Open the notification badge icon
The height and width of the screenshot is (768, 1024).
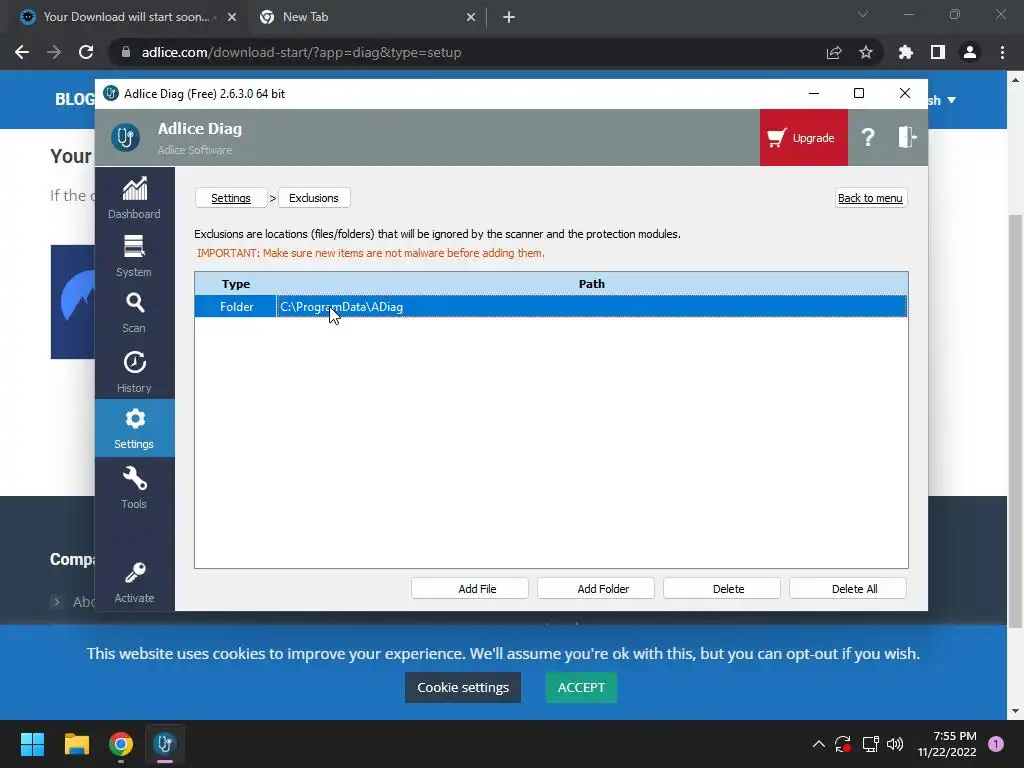click(996, 744)
